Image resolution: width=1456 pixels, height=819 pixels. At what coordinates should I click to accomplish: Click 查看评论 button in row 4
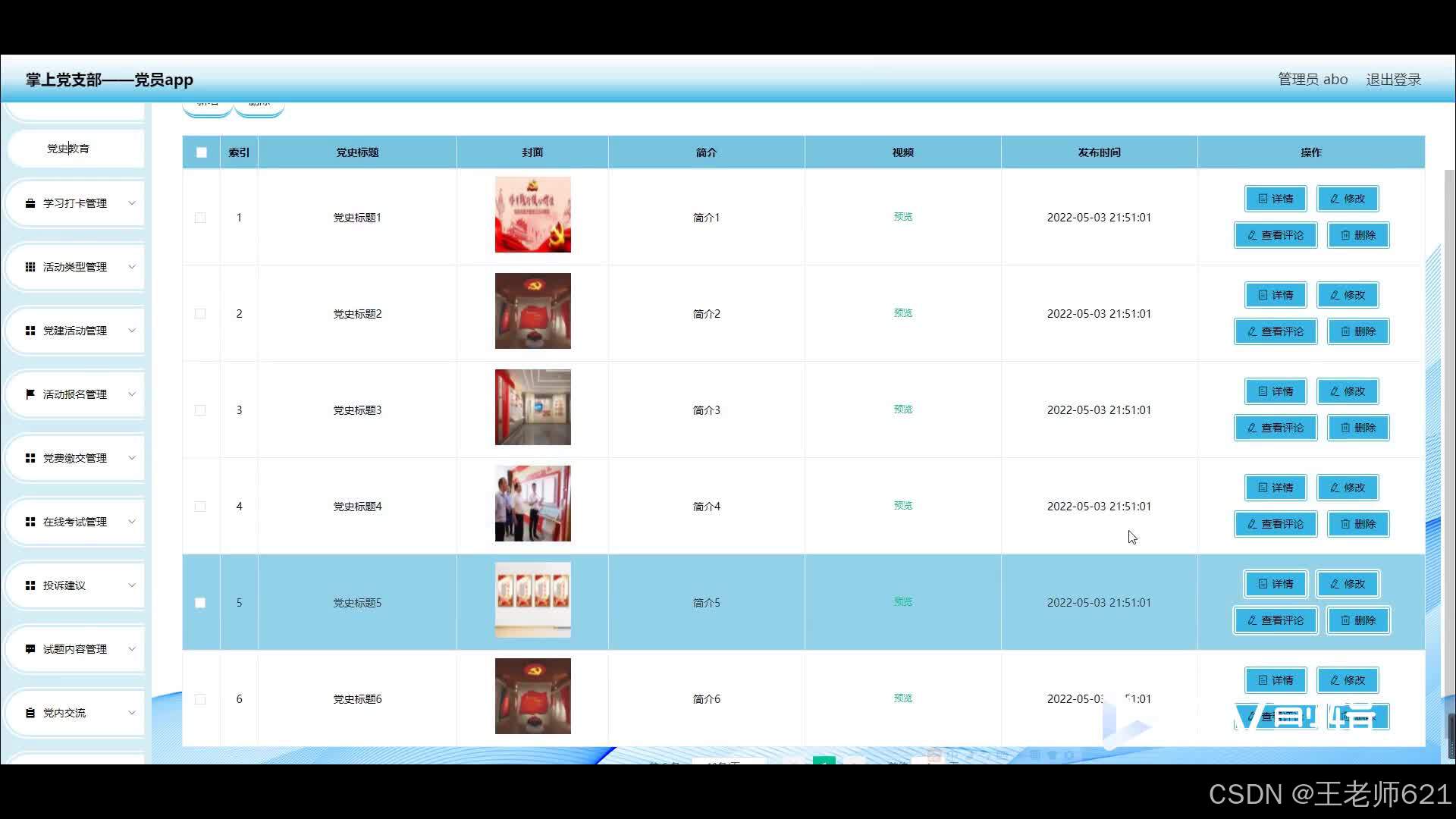click(1275, 524)
